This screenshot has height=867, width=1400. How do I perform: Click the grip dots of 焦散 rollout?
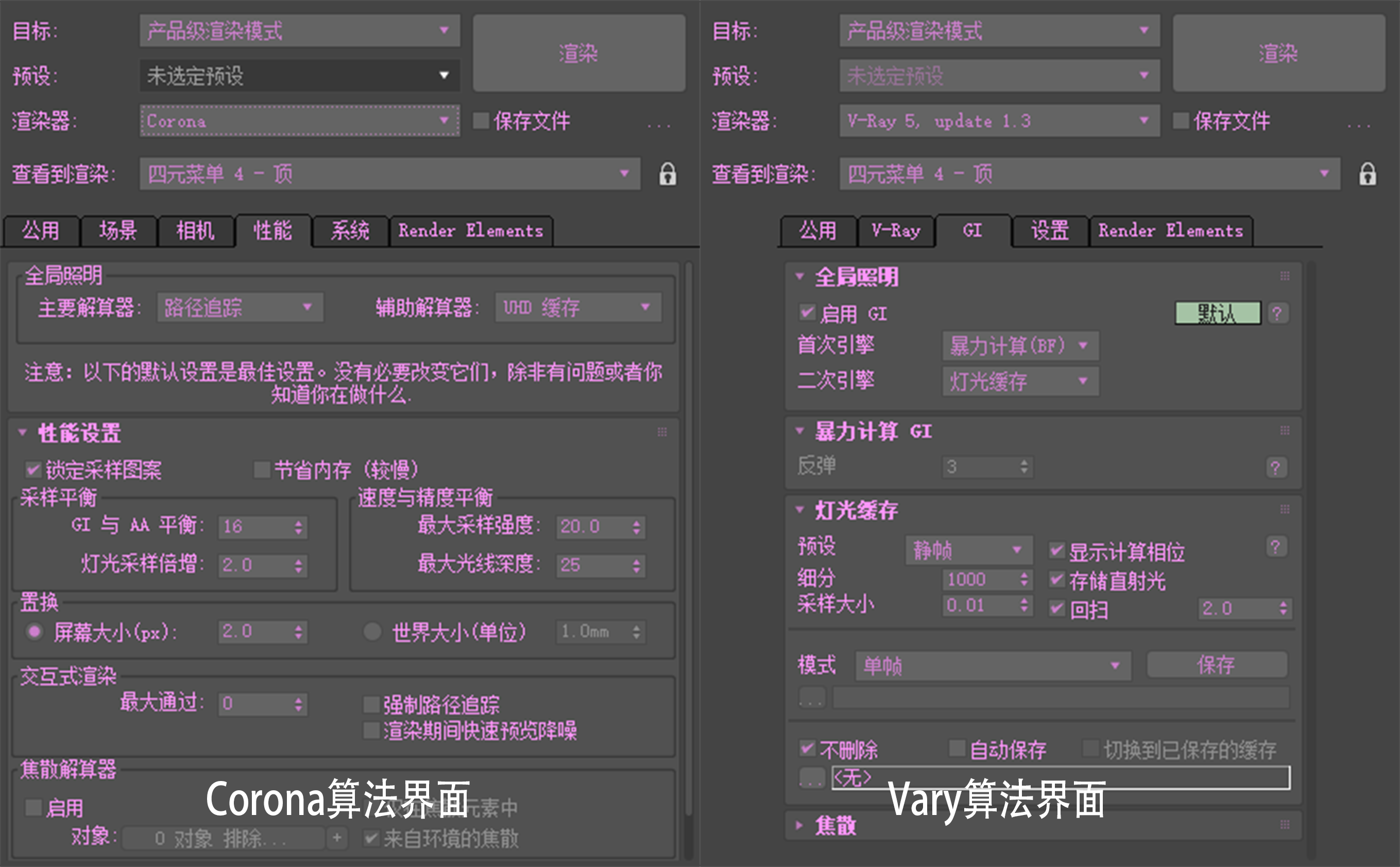[1285, 825]
